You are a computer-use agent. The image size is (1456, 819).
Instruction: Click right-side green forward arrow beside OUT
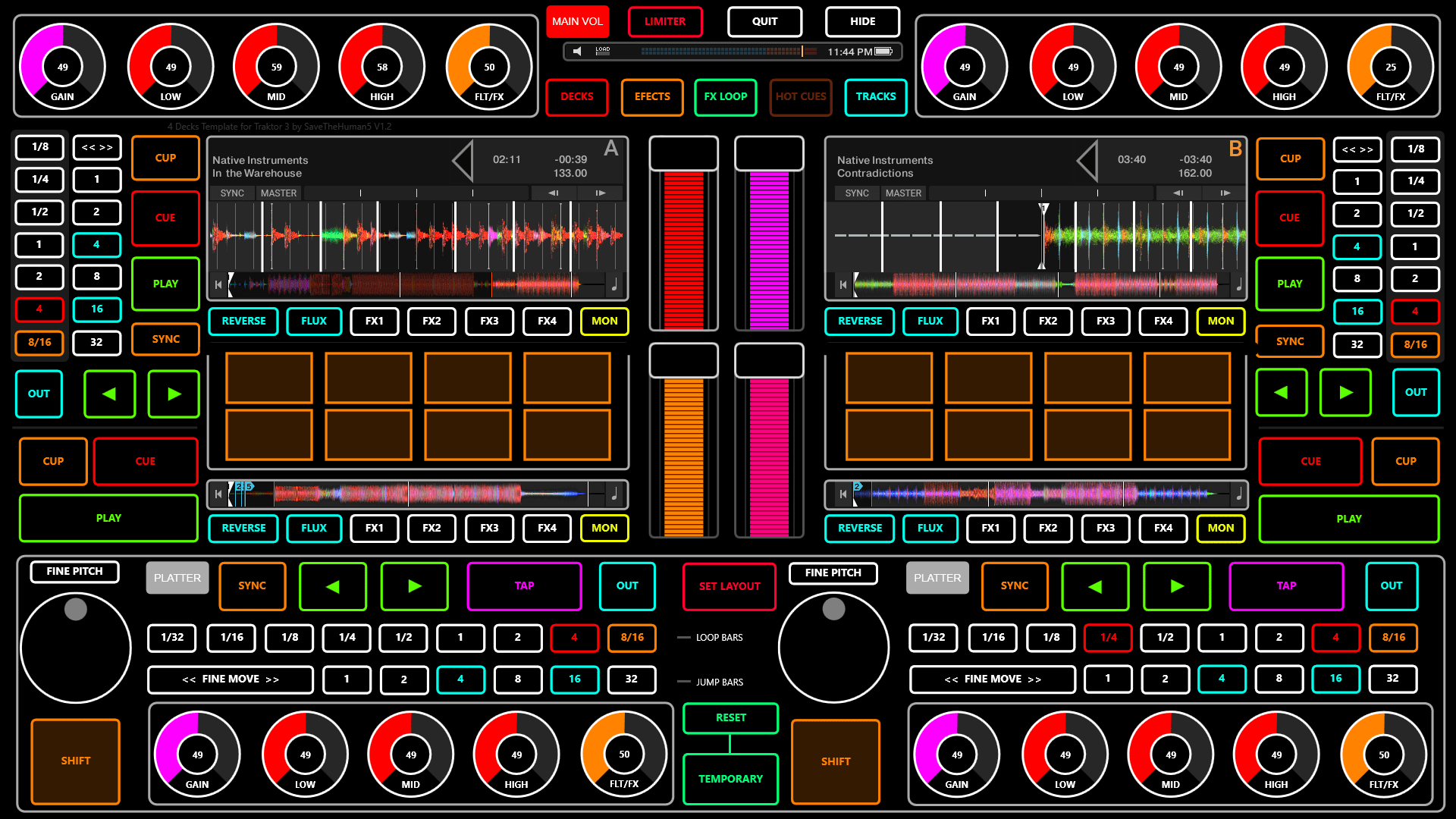click(x=1345, y=392)
